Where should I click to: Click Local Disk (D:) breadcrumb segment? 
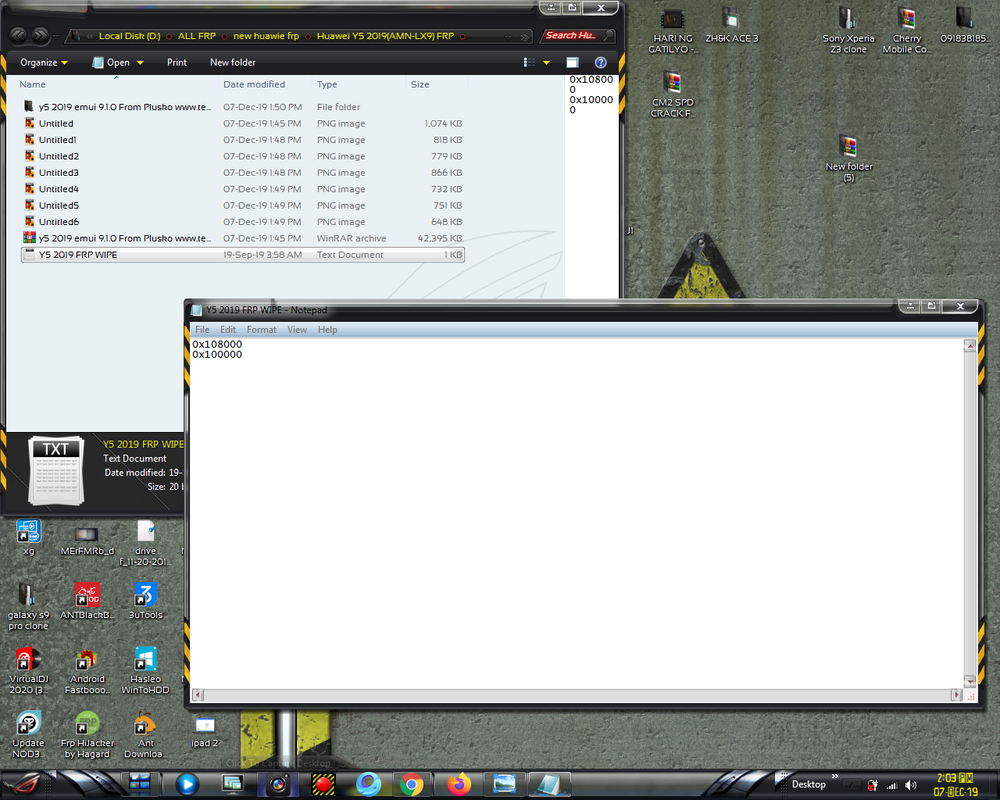coord(129,36)
